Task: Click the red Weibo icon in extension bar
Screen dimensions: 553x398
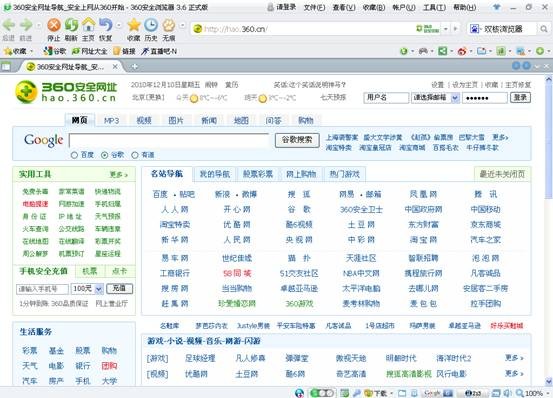Action: (x=462, y=51)
